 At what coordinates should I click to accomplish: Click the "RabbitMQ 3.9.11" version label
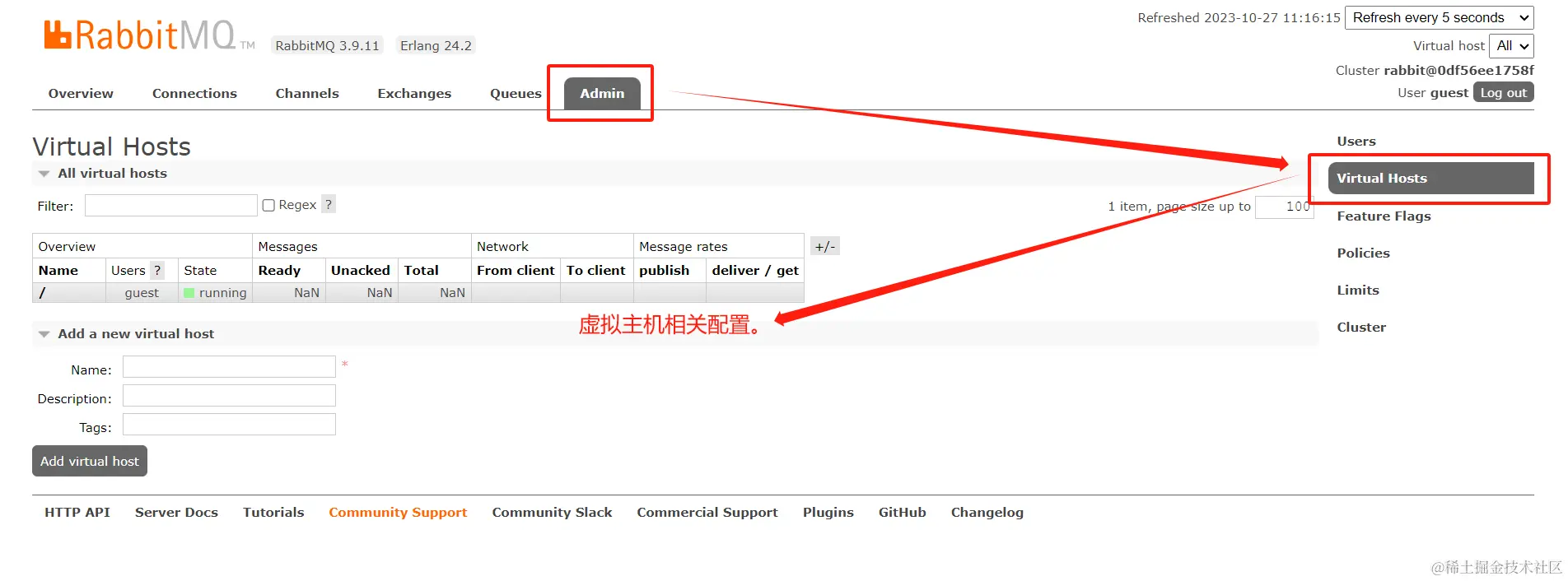pos(328,45)
